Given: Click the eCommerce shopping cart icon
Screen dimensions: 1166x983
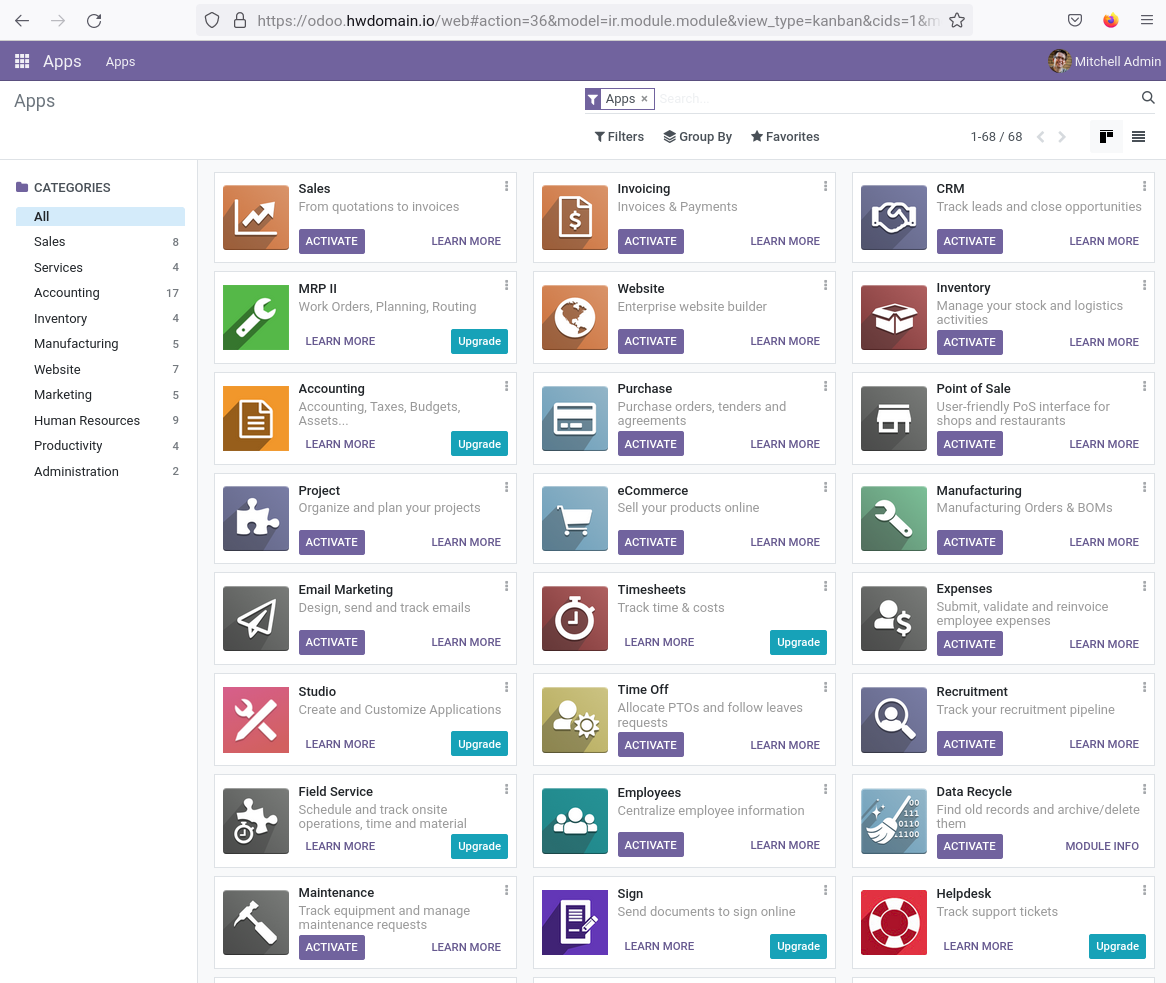Looking at the screenshot, I should click(x=575, y=518).
